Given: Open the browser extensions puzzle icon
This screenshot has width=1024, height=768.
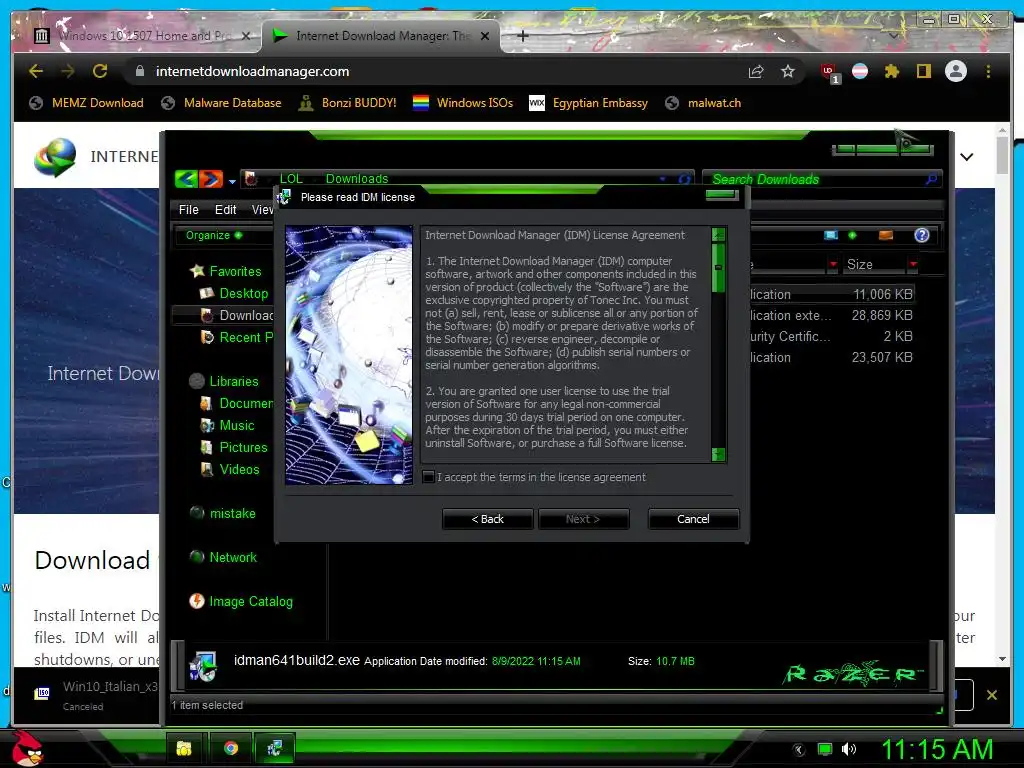Looking at the screenshot, I should click(x=892, y=71).
